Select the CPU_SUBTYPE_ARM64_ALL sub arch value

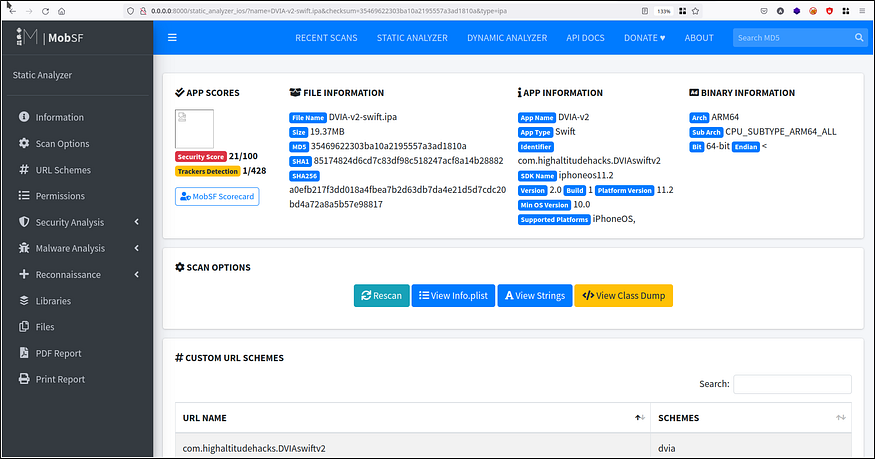[x=781, y=132]
